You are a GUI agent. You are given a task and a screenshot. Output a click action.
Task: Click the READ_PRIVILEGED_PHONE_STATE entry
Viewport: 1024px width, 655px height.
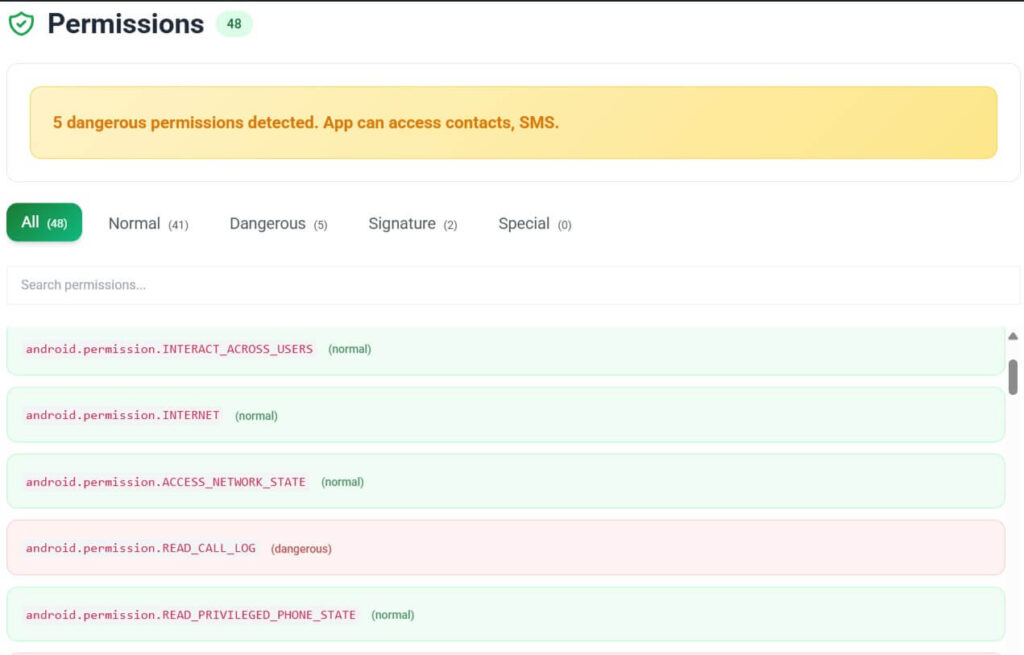(500, 614)
